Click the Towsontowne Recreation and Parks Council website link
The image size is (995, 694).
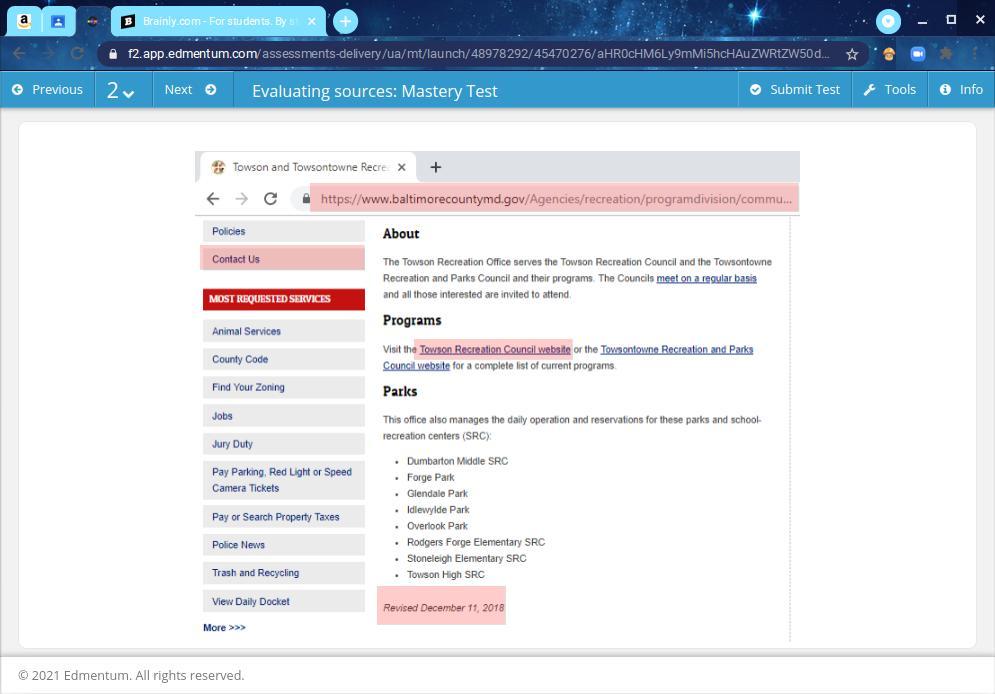pyautogui.click(x=676, y=350)
